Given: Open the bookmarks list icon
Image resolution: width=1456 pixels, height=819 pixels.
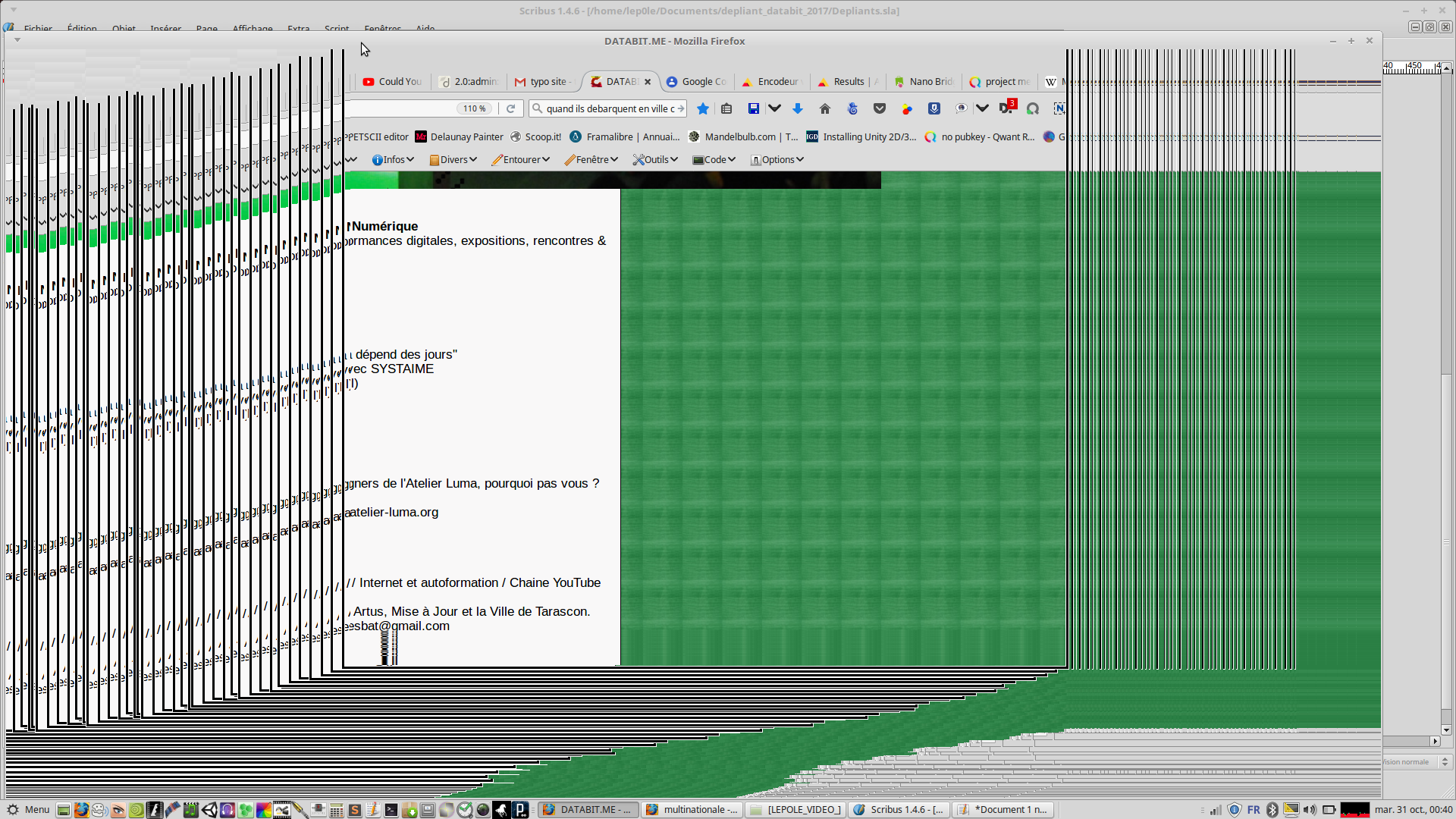Looking at the screenshot, I should coord(726,108).
